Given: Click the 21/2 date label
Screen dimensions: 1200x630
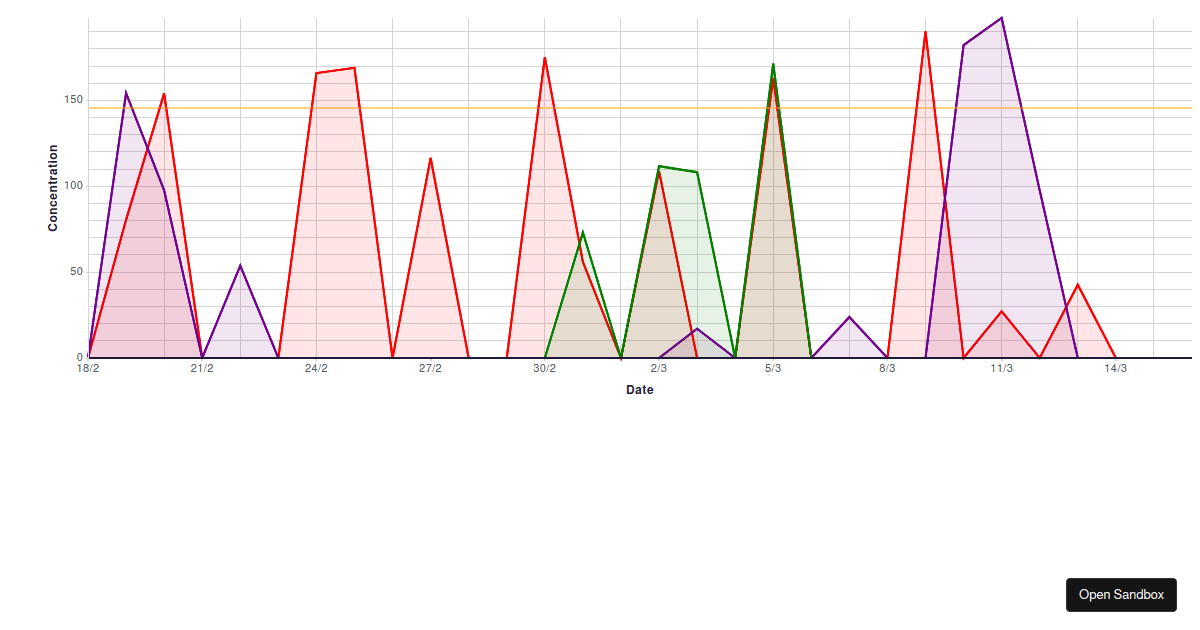Looking at the screenshot, I should [x=202, y=368].
